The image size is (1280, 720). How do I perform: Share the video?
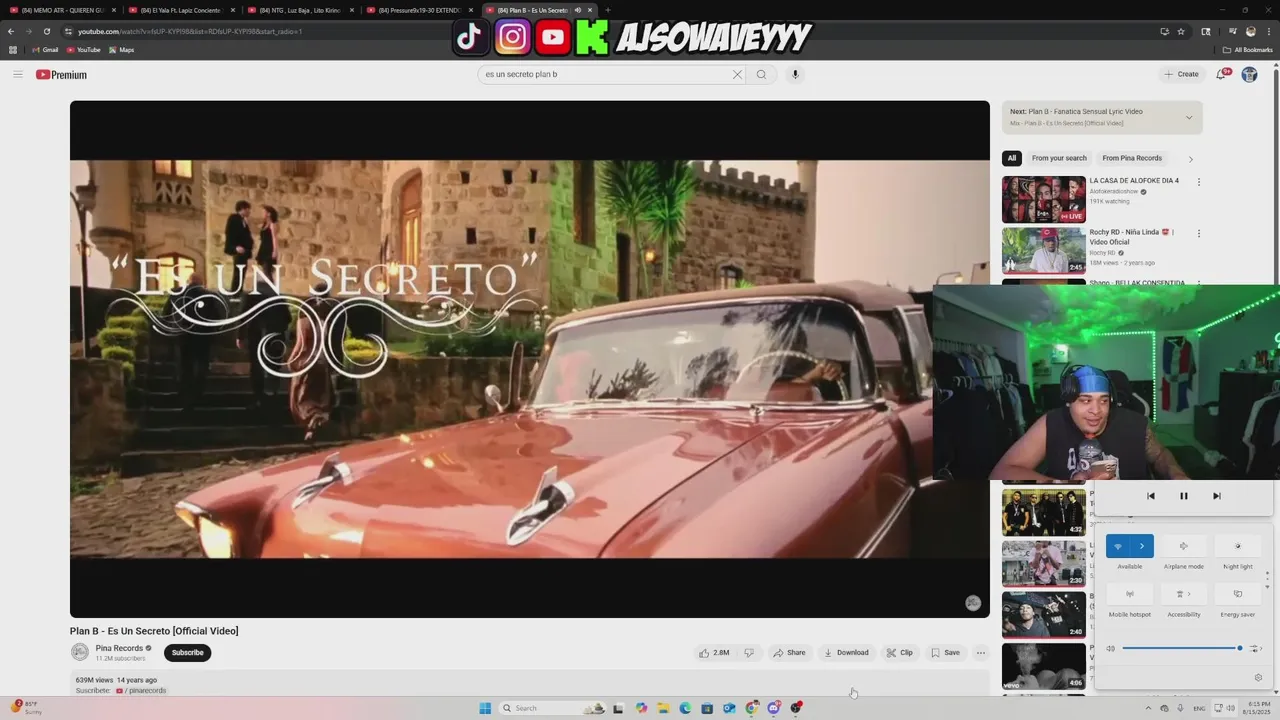(789, 653)
